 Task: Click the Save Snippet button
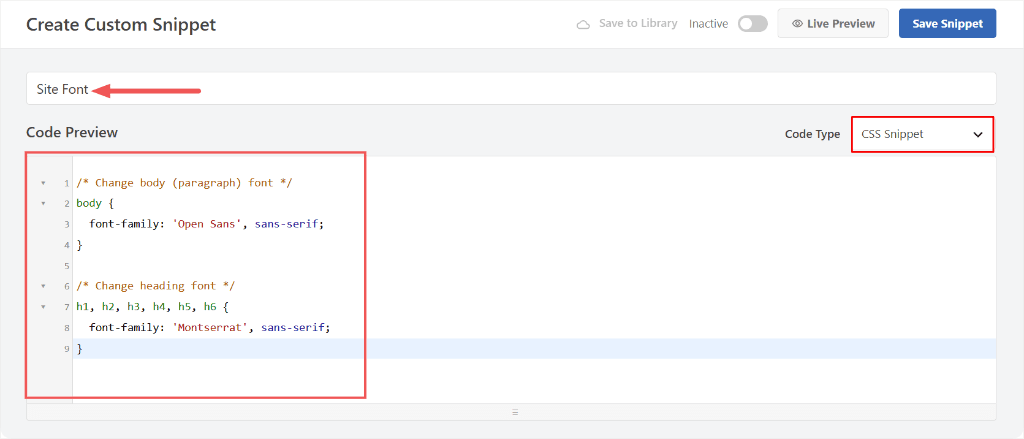[x=947, y=24]
